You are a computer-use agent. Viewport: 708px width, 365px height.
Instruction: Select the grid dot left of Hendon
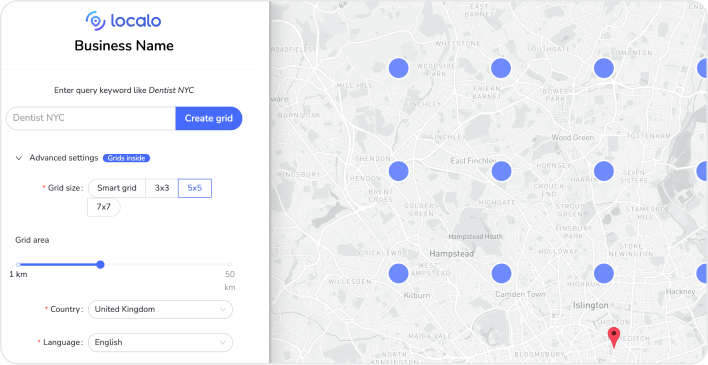point(399,171)
